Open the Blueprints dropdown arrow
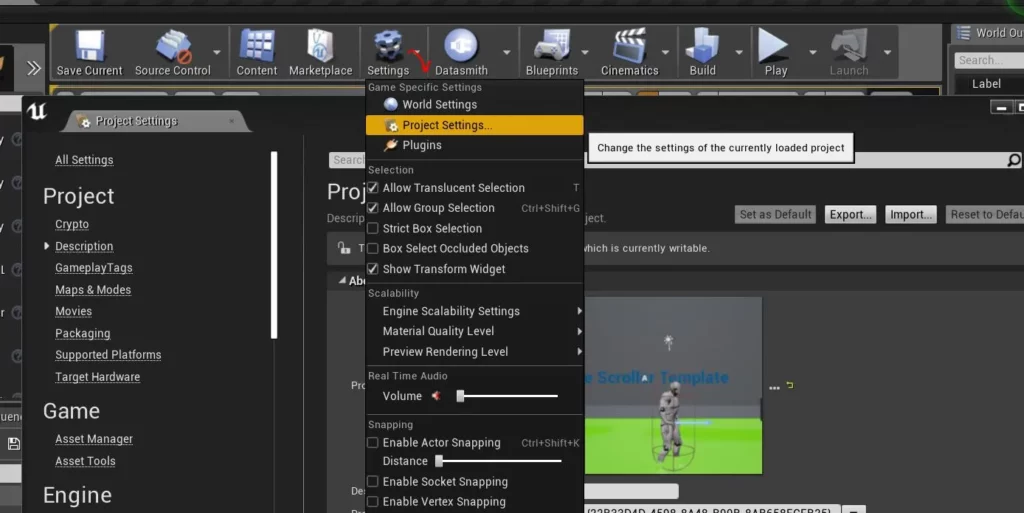This screenshot has width=1024, height=513. coord(584,52)
